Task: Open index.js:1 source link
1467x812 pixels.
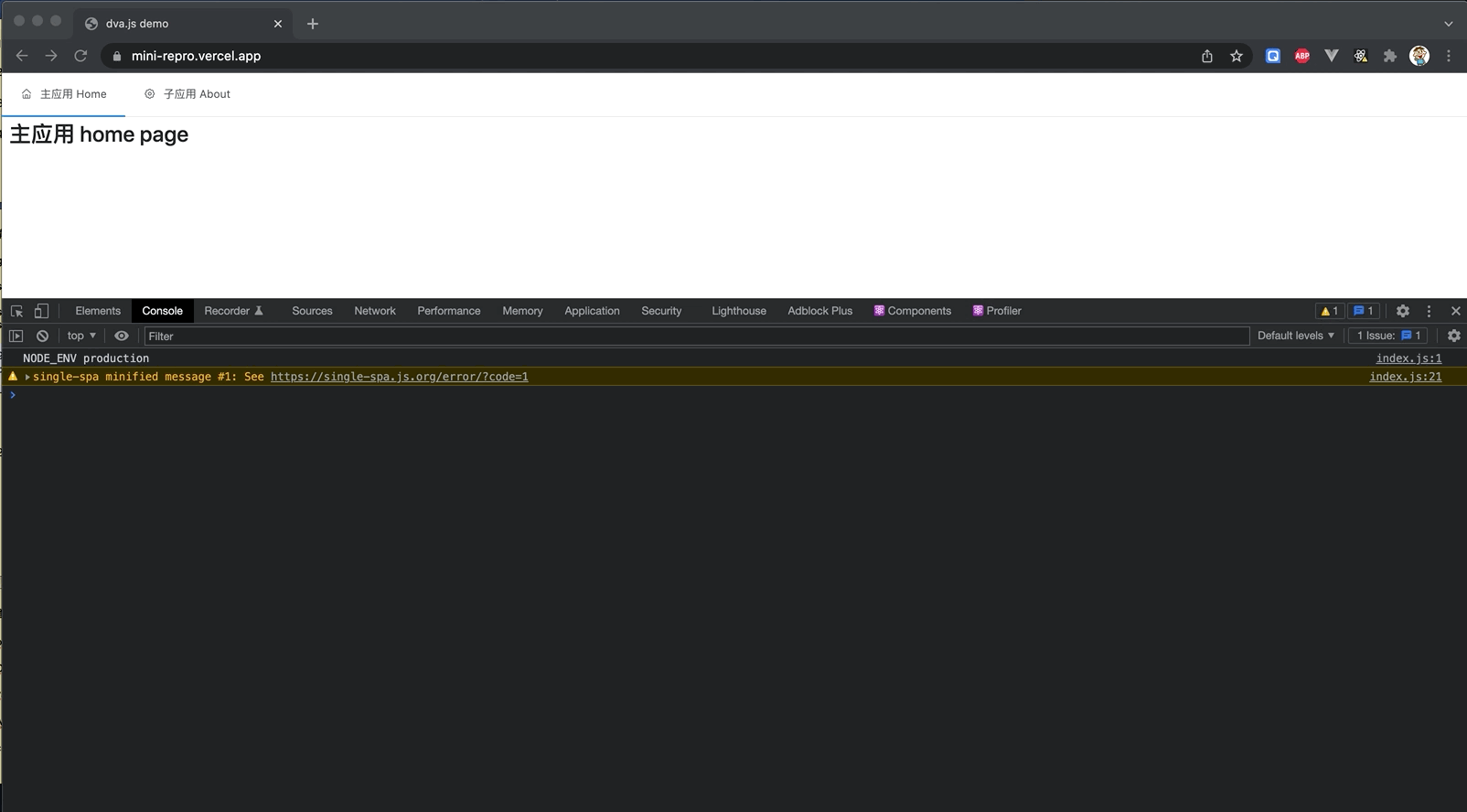Action: [1408, 358]
